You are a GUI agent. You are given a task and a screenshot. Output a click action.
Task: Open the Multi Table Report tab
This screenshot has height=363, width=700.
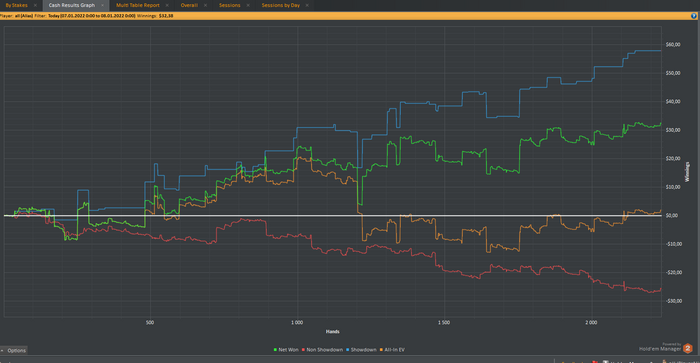[138, 5]
